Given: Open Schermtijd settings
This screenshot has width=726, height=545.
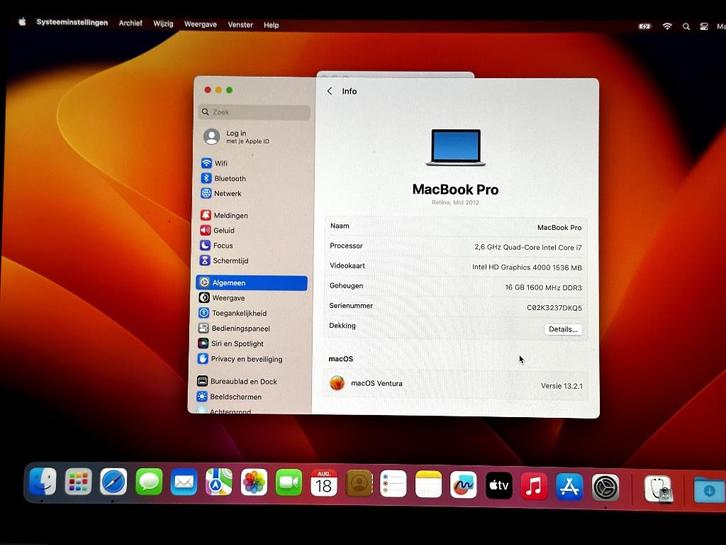Looking at the screenshot, I should (x=230, y=260).
